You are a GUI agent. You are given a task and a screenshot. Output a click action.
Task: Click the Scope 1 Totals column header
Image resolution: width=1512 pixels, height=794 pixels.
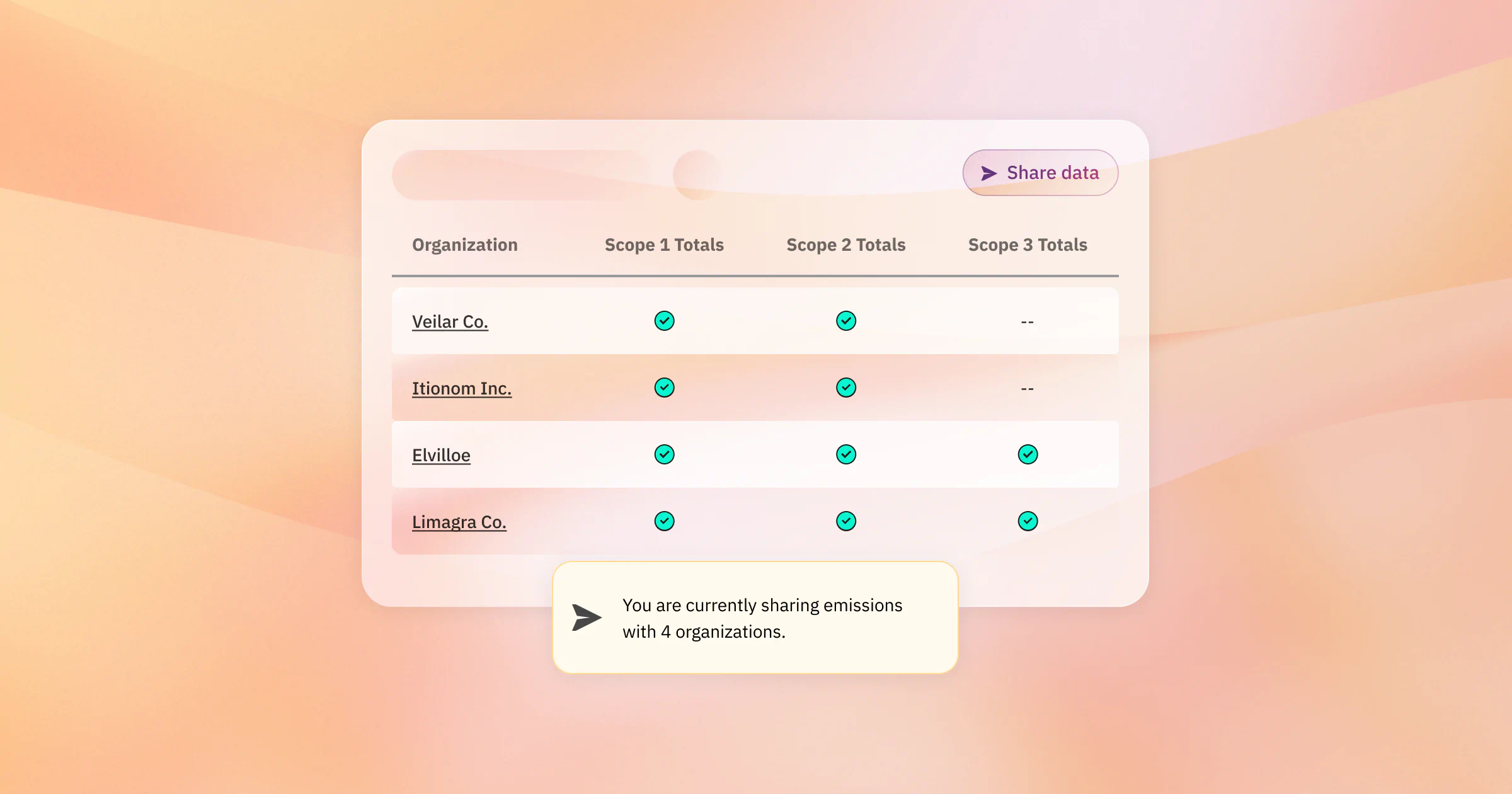664,245
